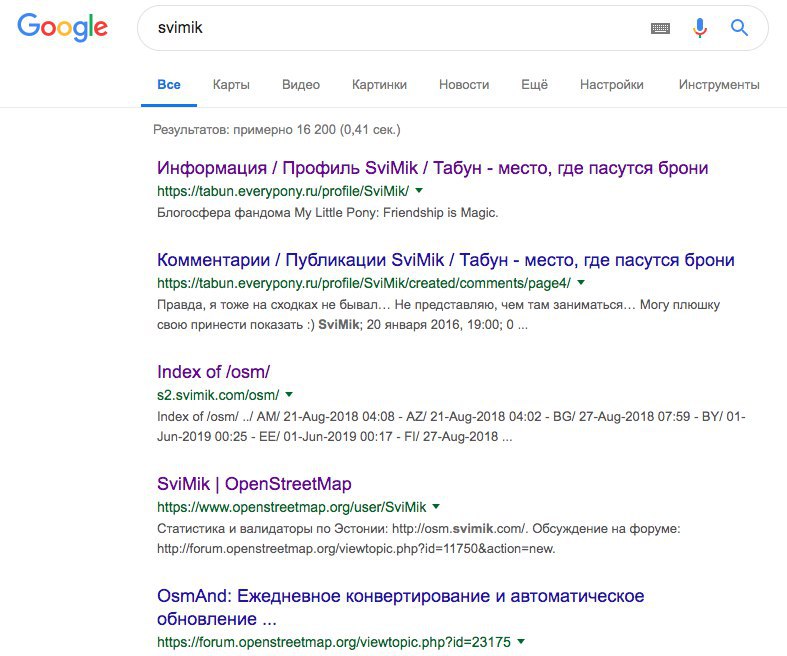Viewport: 787px width, 656px height.
Task: Click the magnifier search button
Action: click(739, 28)
